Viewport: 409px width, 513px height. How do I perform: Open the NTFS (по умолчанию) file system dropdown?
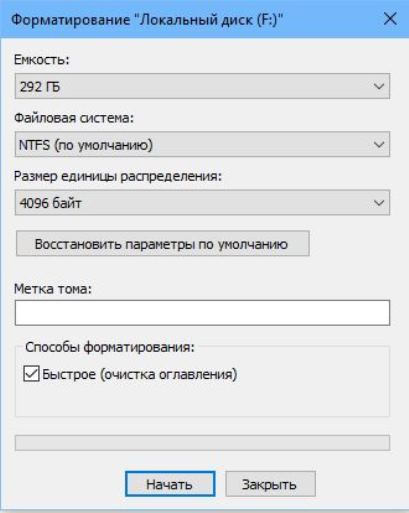[202, 144]
